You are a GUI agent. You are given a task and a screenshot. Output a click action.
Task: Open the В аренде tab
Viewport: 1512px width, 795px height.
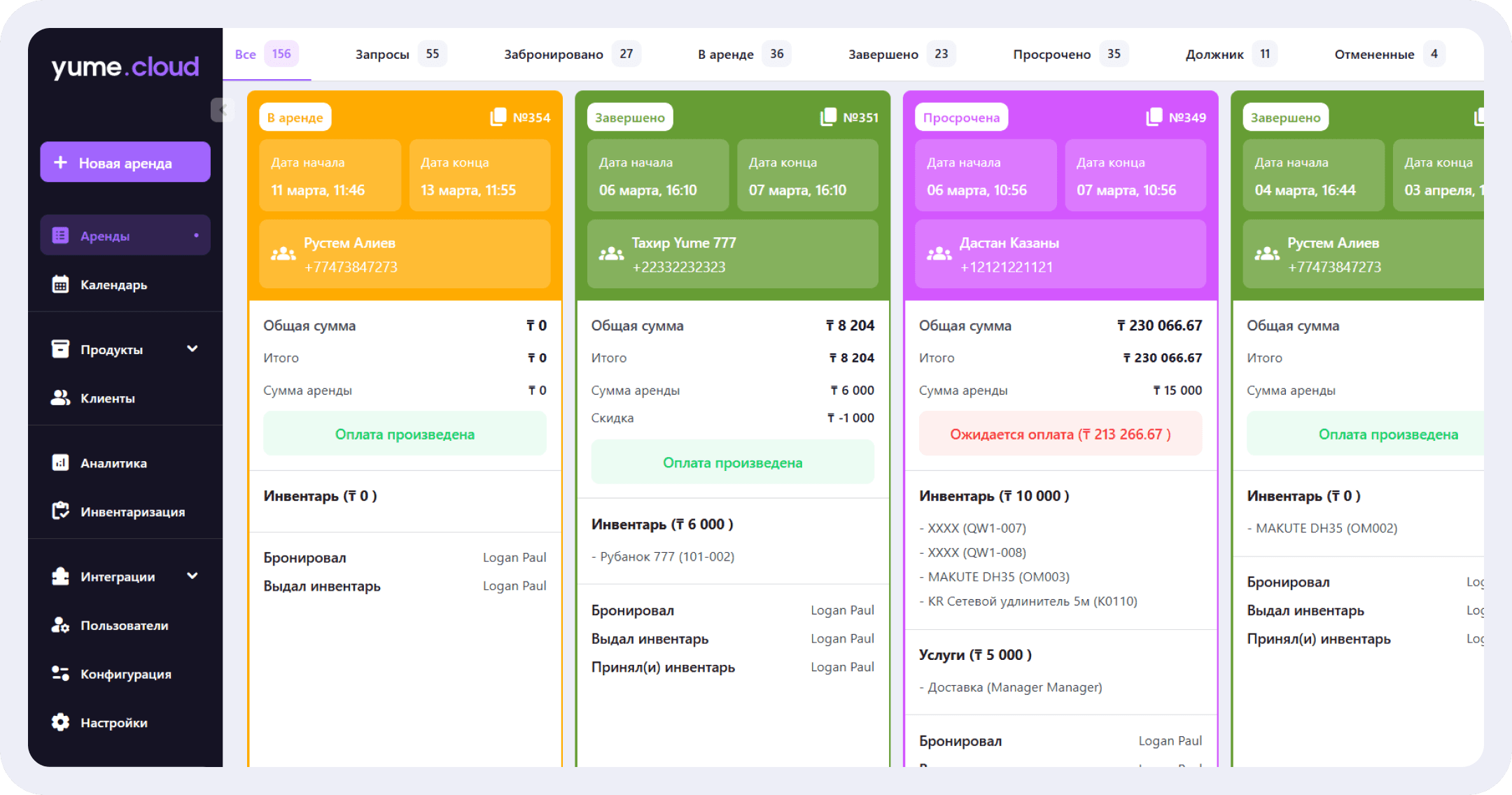743,54
